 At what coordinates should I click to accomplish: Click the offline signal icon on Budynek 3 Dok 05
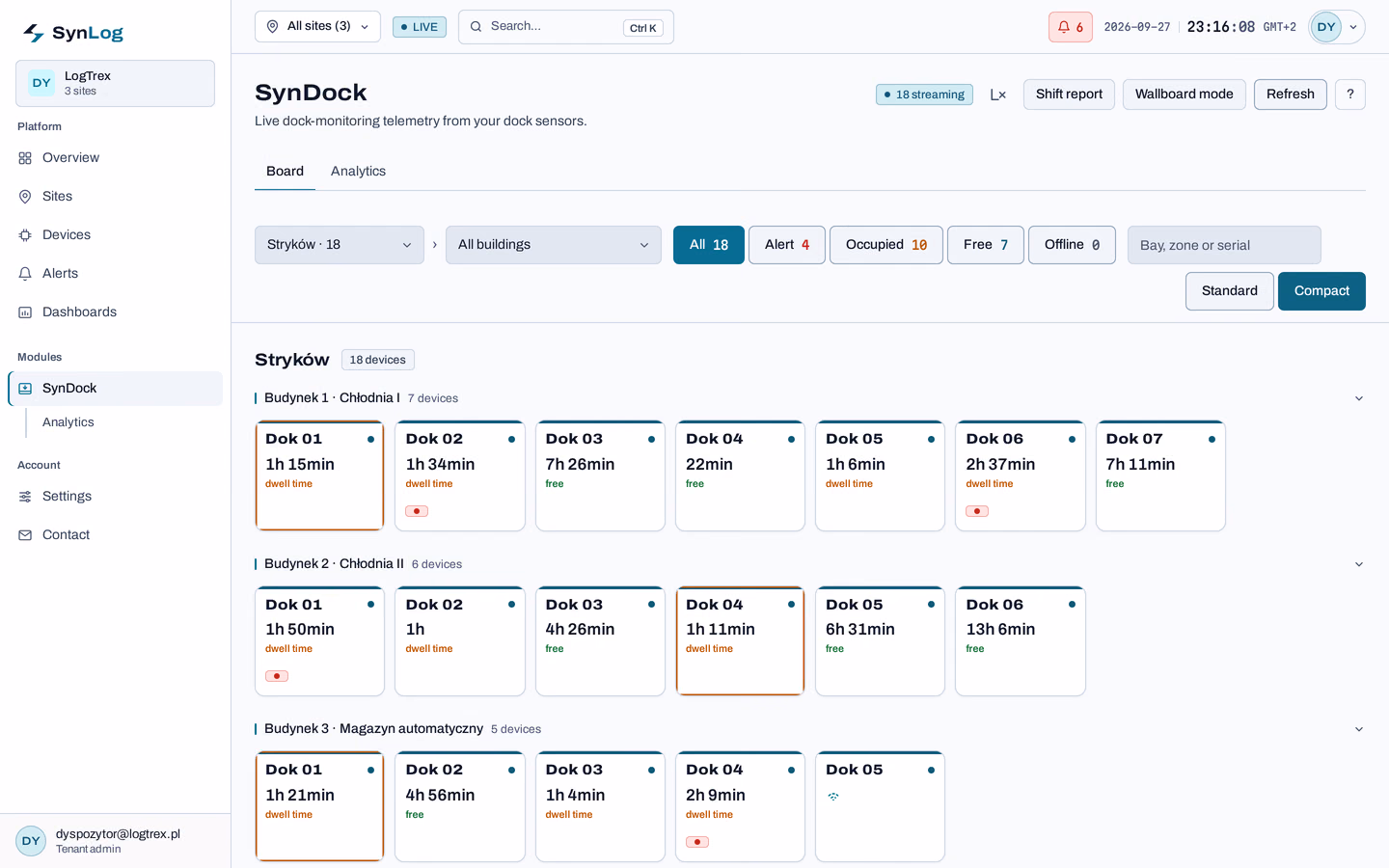[833, 797]
